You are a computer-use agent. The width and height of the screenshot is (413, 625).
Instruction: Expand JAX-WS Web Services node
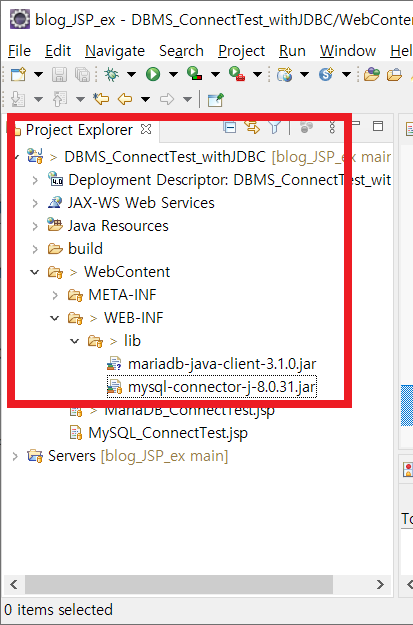tap(35, 203)
